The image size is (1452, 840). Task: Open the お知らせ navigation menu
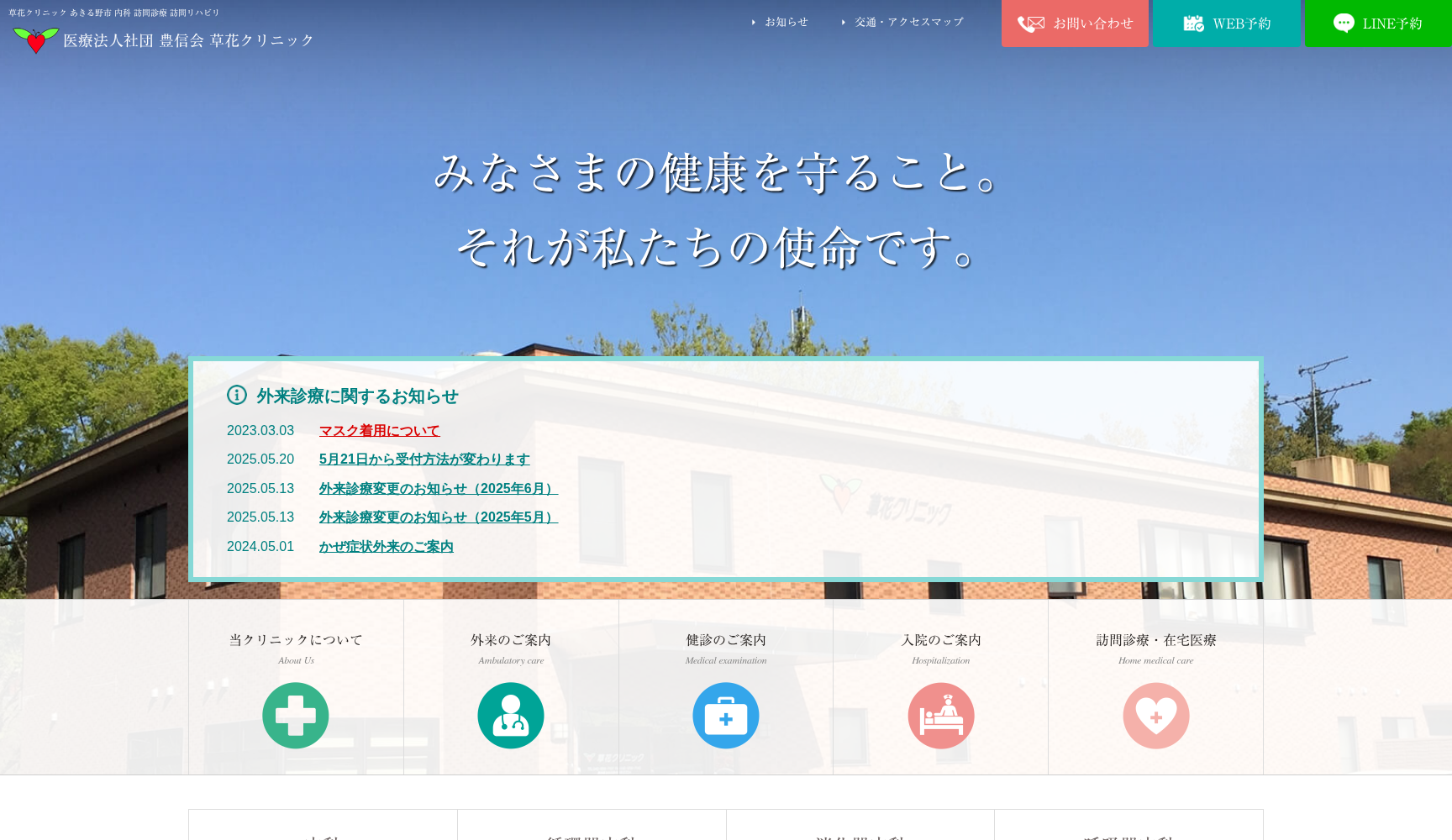(x=785, y=23)
